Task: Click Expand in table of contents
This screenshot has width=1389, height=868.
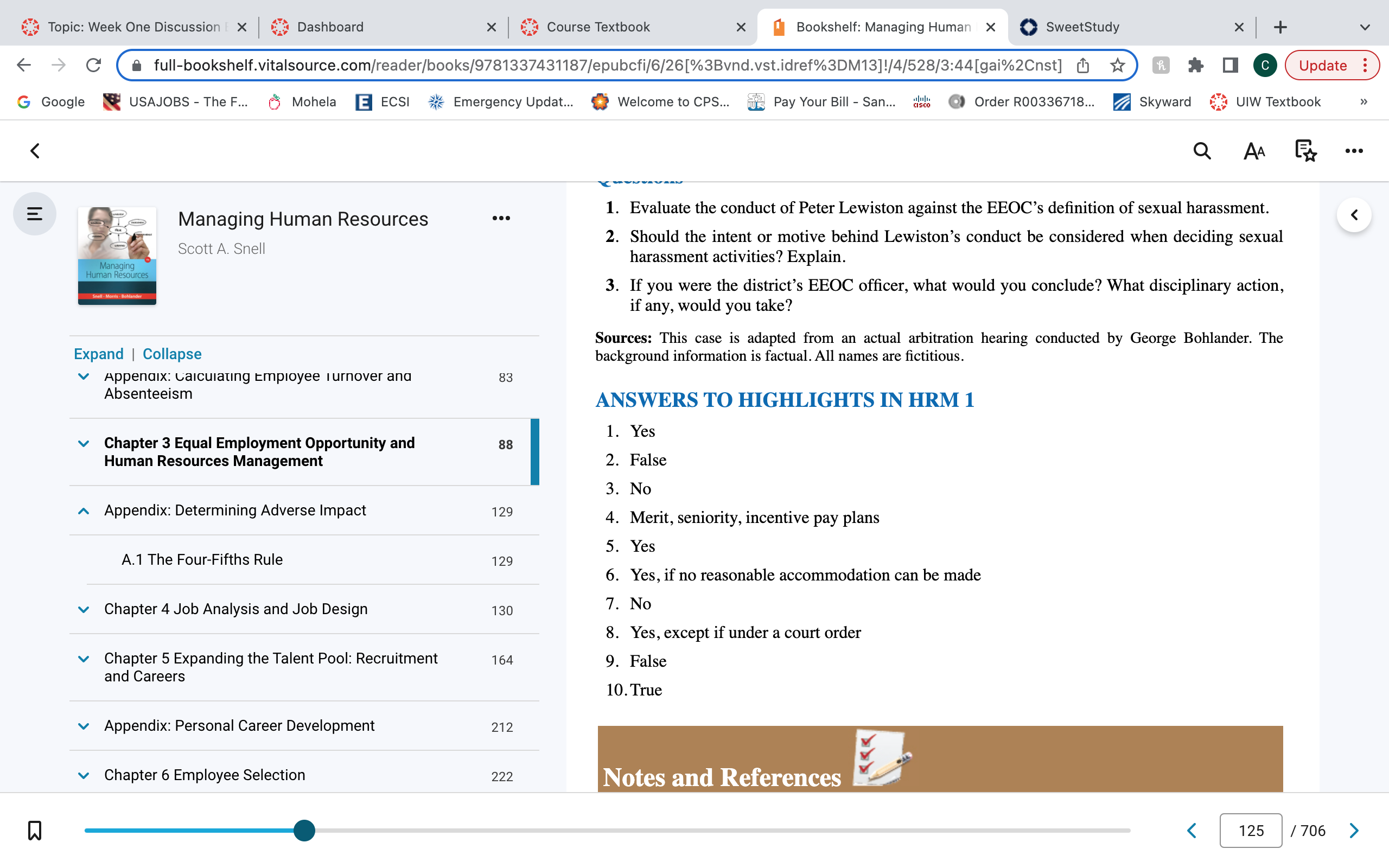Action: click(x=98, y=354)
